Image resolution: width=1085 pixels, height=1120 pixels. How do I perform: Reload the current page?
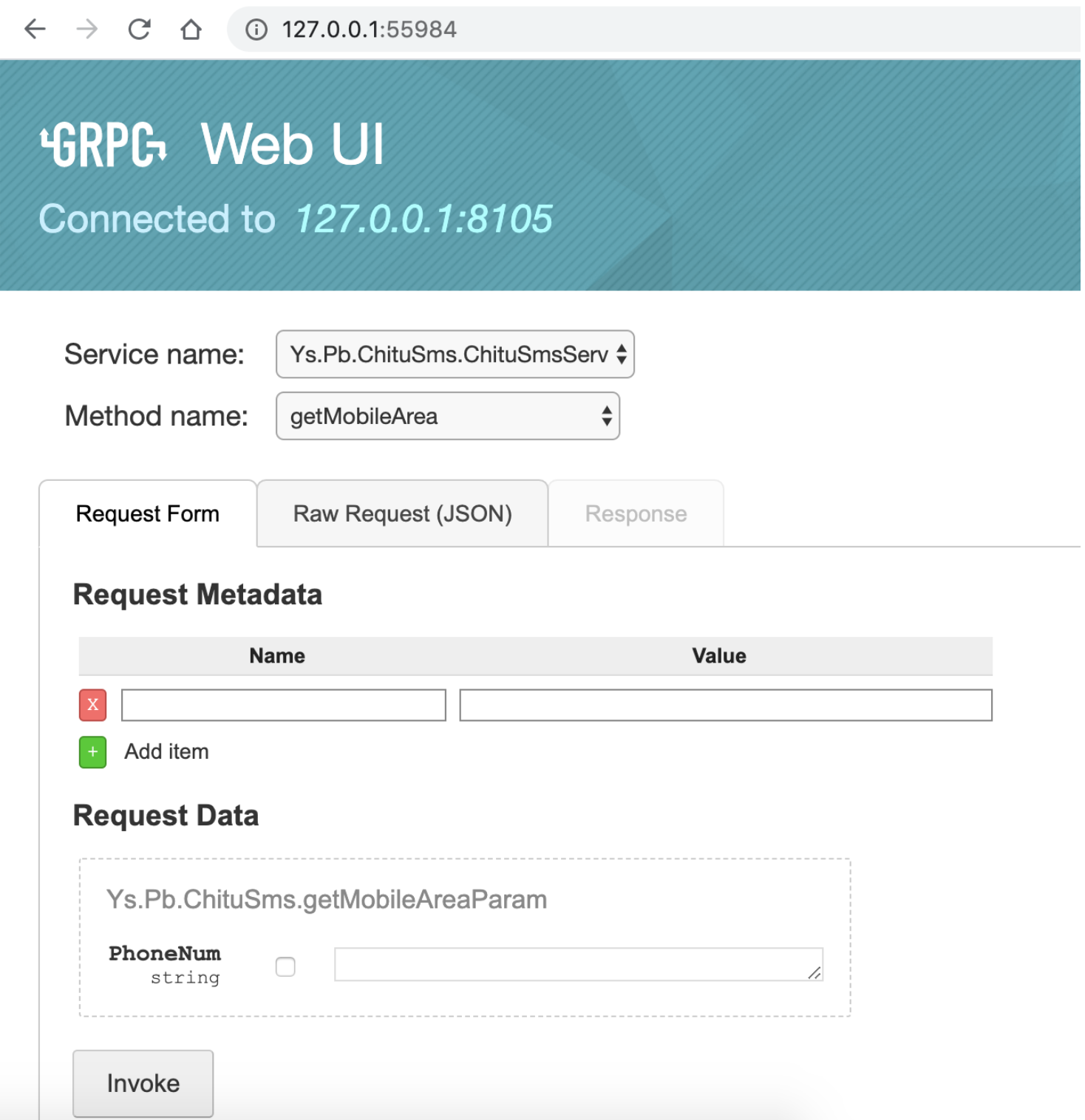139,29
